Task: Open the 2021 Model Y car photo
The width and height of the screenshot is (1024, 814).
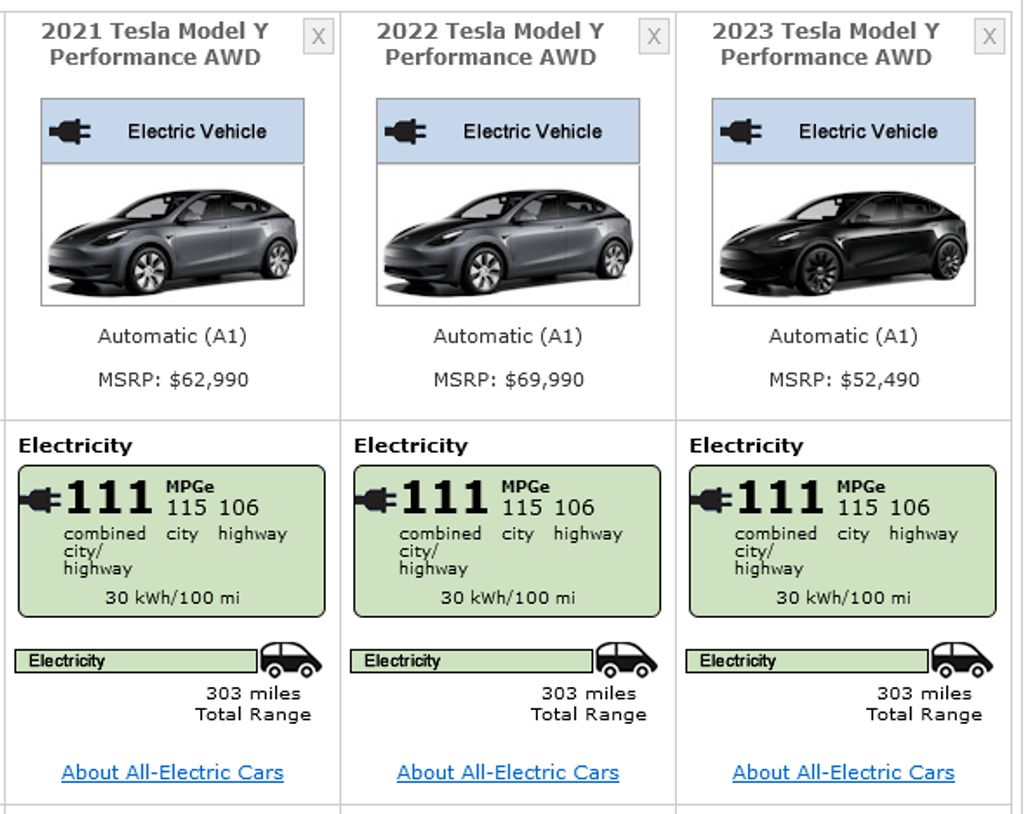Action: point(172,236)
